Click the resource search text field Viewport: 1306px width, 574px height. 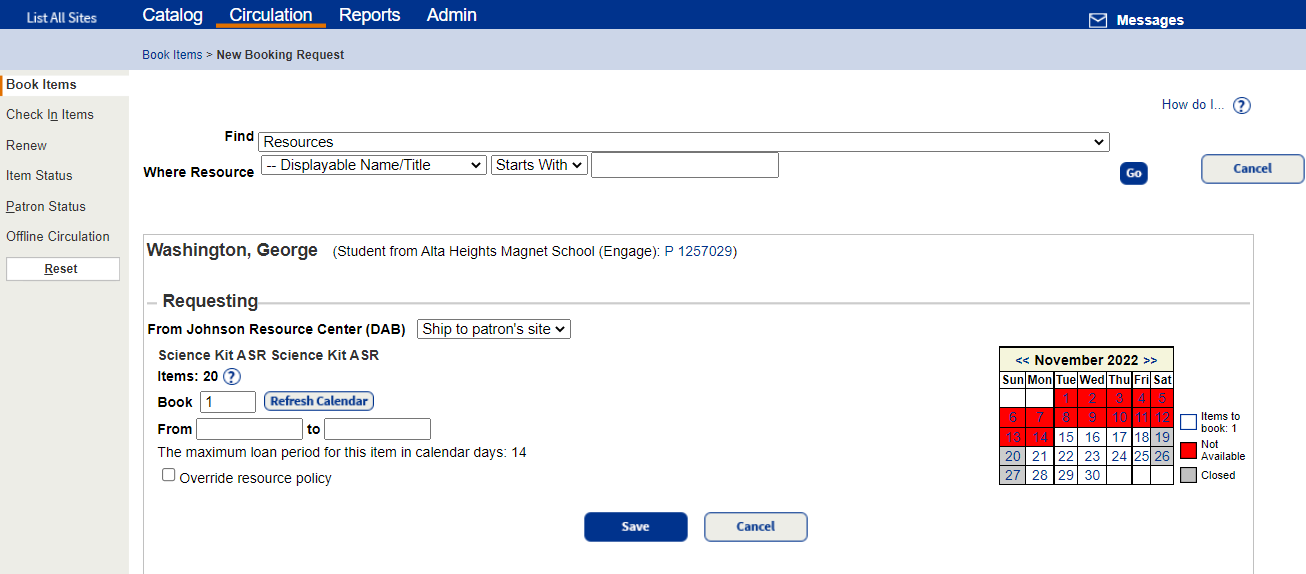point(685,165)
